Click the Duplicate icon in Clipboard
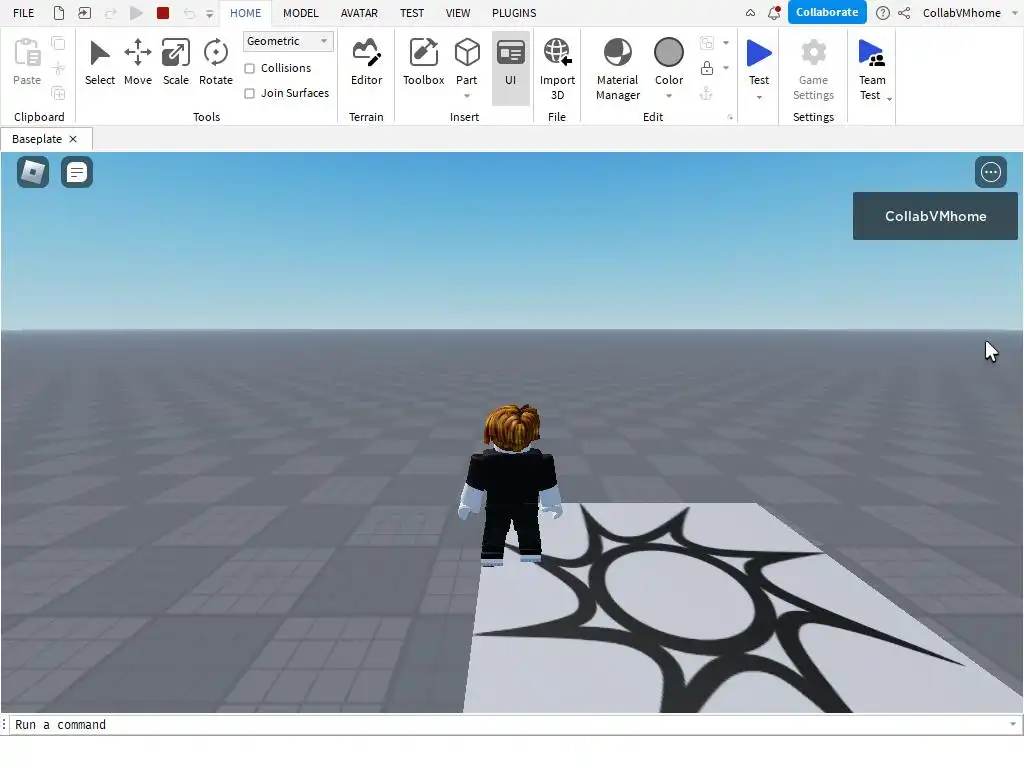 pos(58,93)
